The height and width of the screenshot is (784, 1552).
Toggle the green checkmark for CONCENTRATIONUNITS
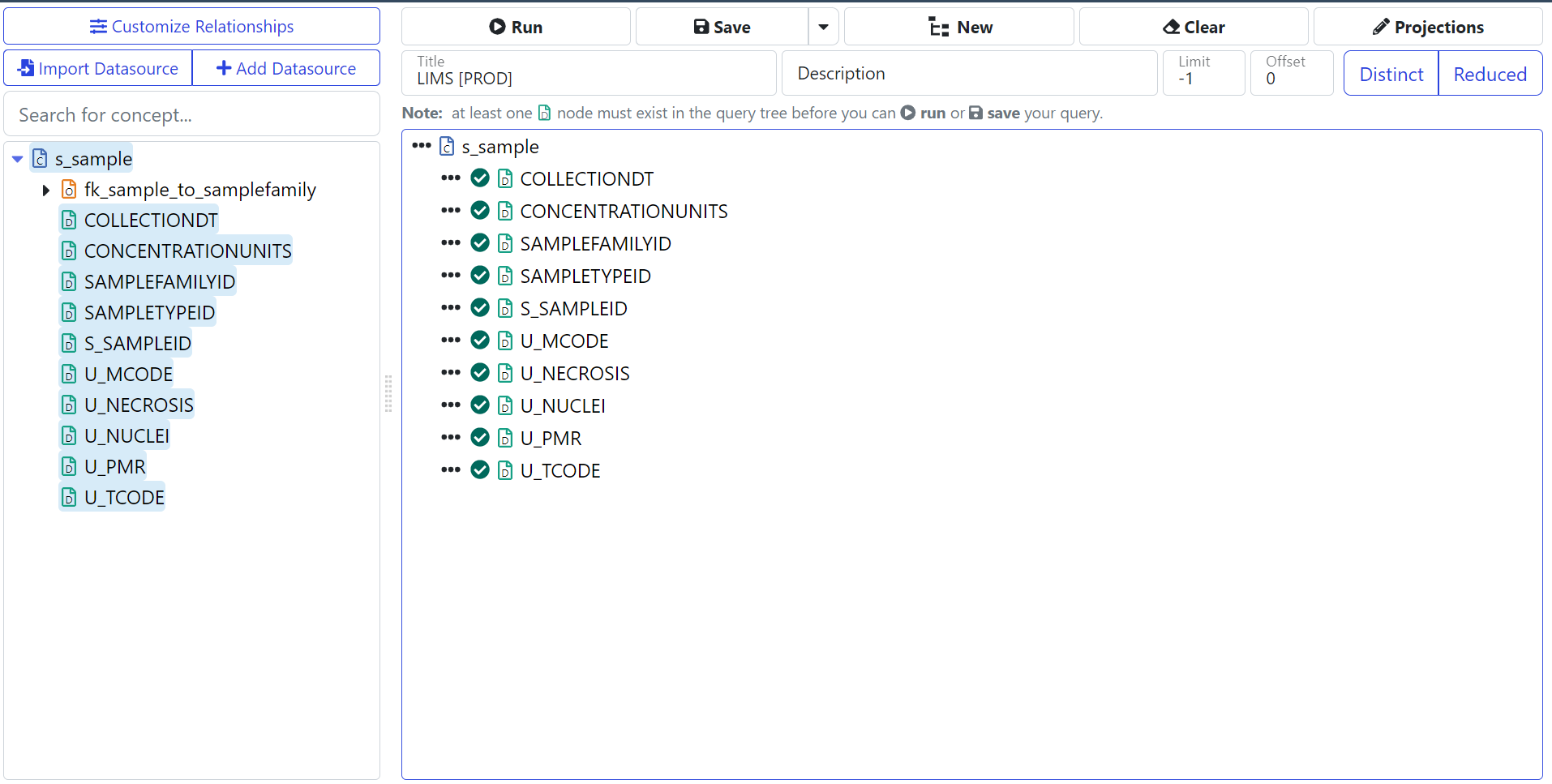[x=480, y=211]
